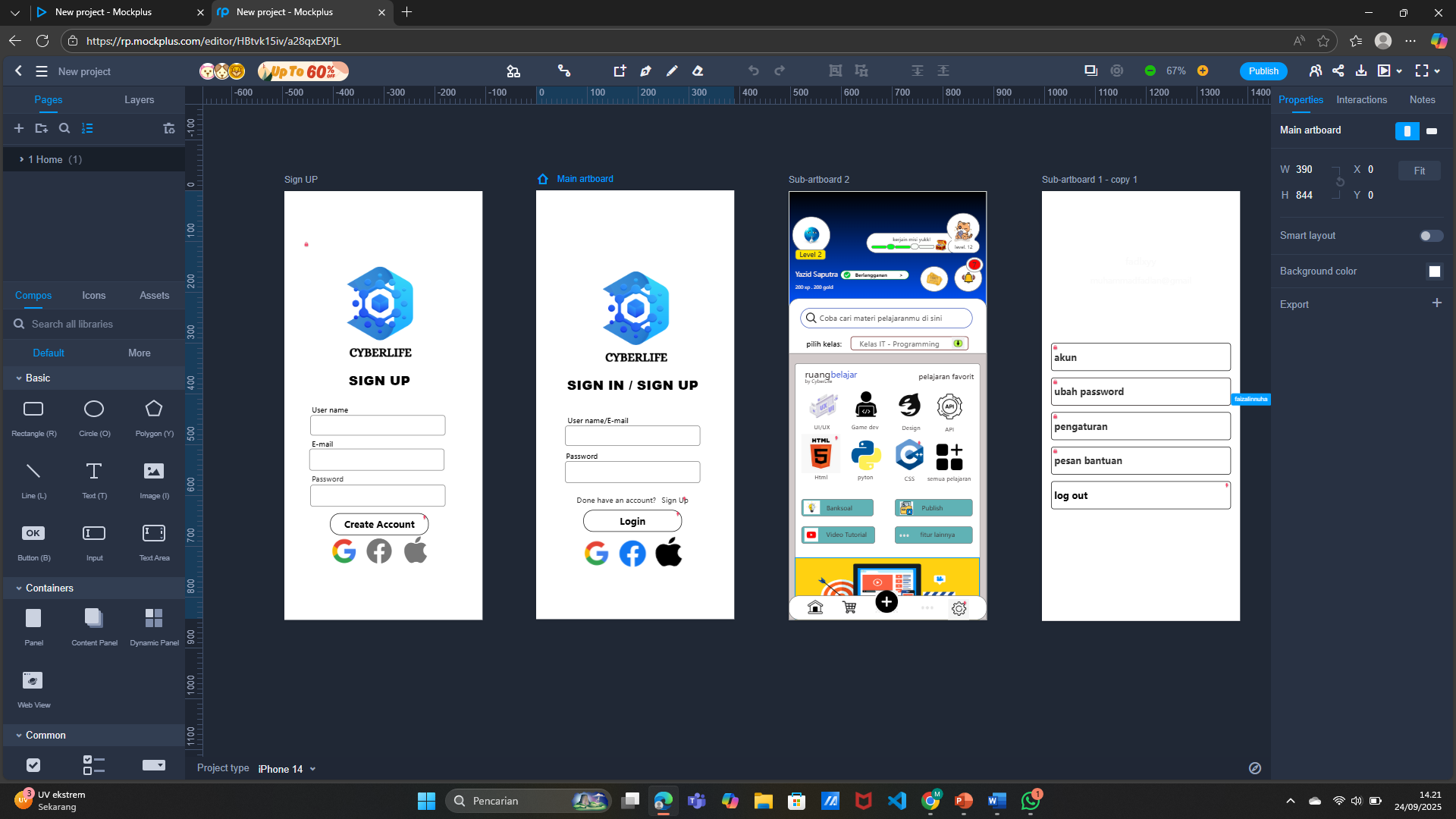The width and height of the screenshot is (1456, 819).
Task: Select the Pen tool in toolbar
Action: (645, 71)
